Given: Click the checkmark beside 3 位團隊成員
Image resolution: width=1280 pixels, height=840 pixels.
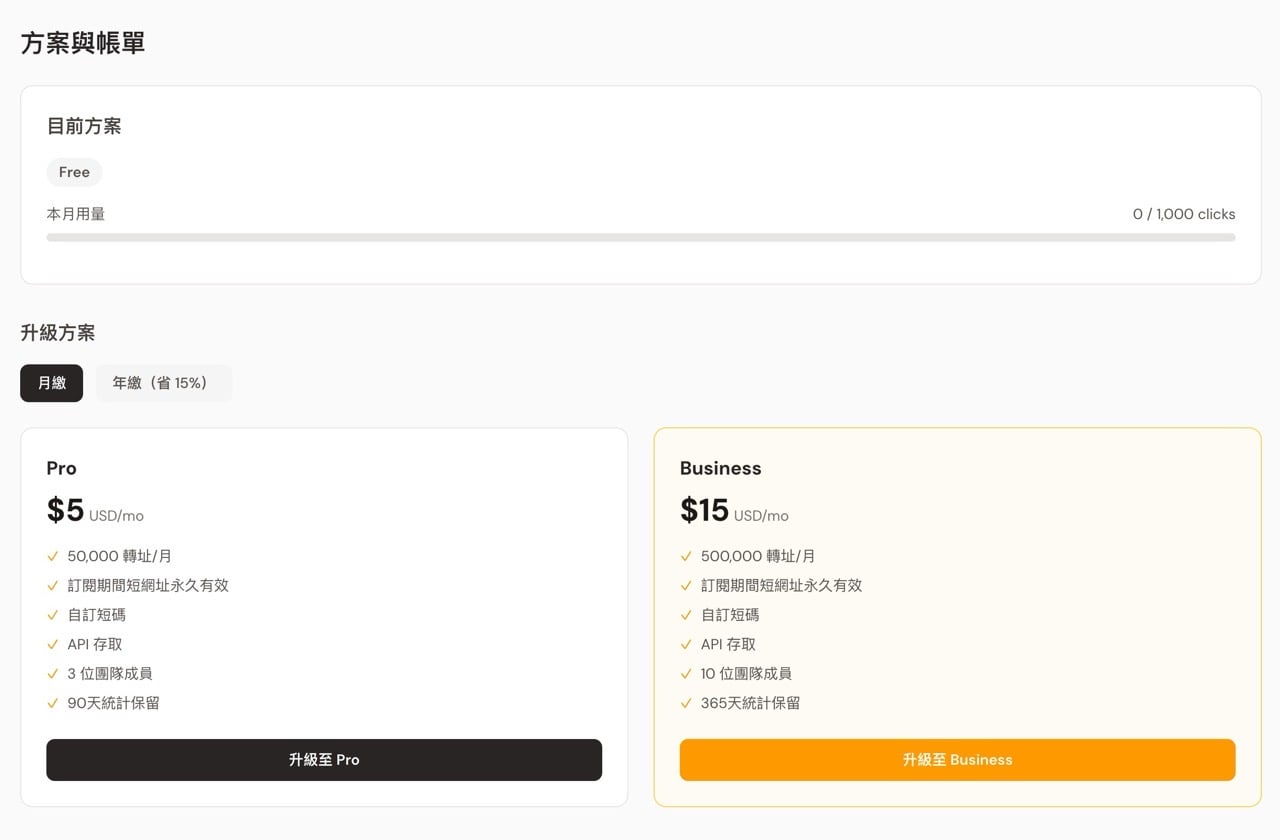Looking at the screenshot, I should click(53, 675).
